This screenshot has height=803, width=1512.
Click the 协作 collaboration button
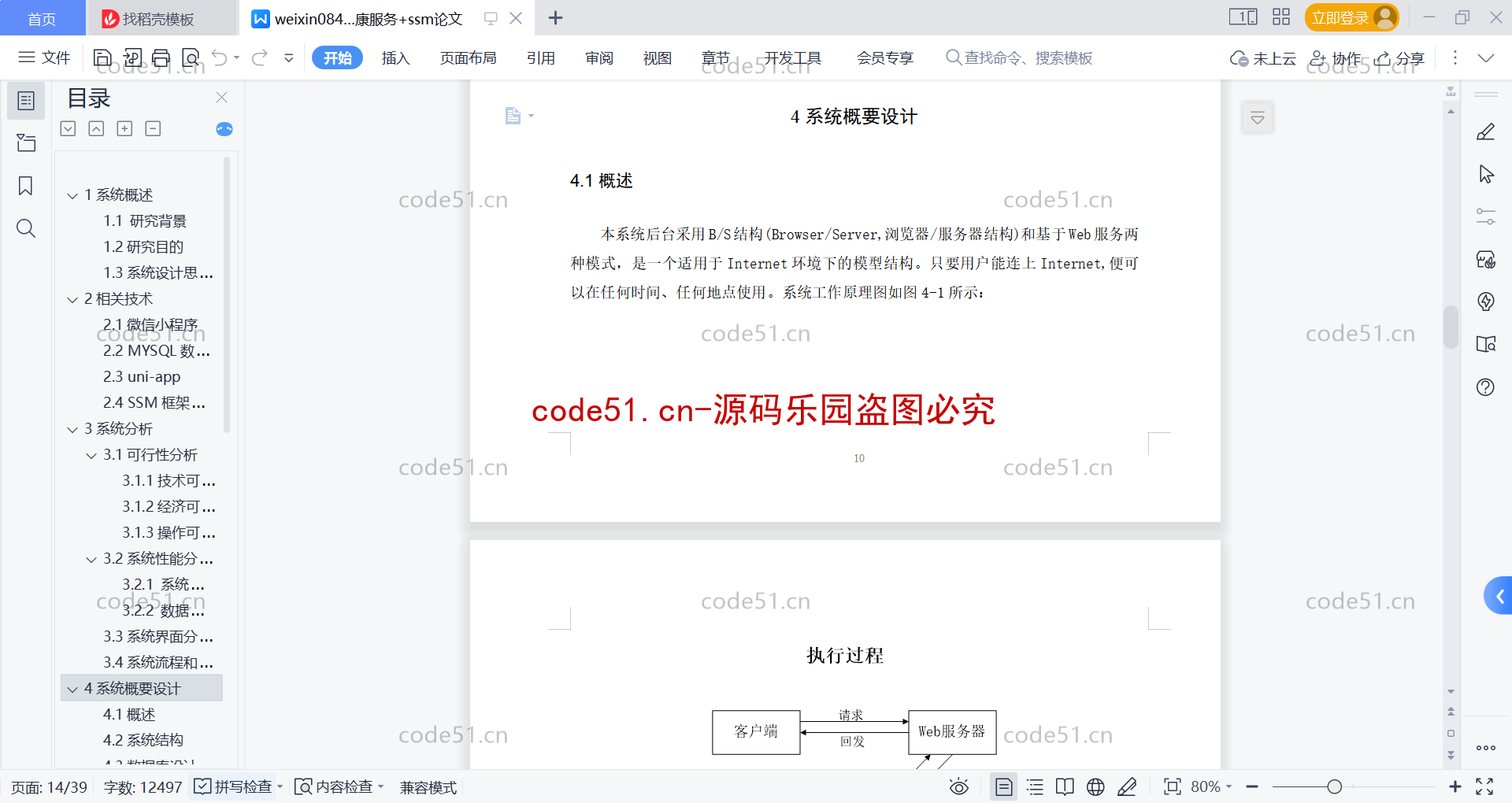[x=1335, y=58]
